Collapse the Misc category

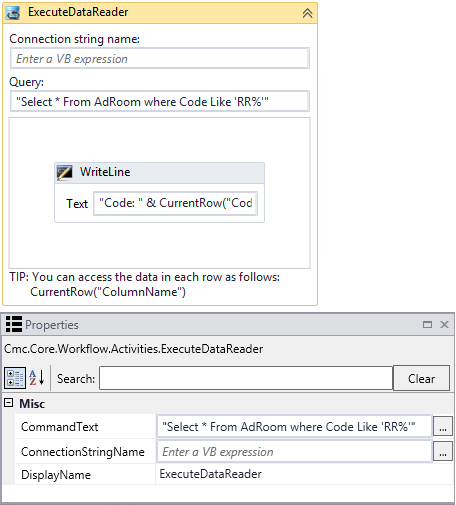pos(9,403)
